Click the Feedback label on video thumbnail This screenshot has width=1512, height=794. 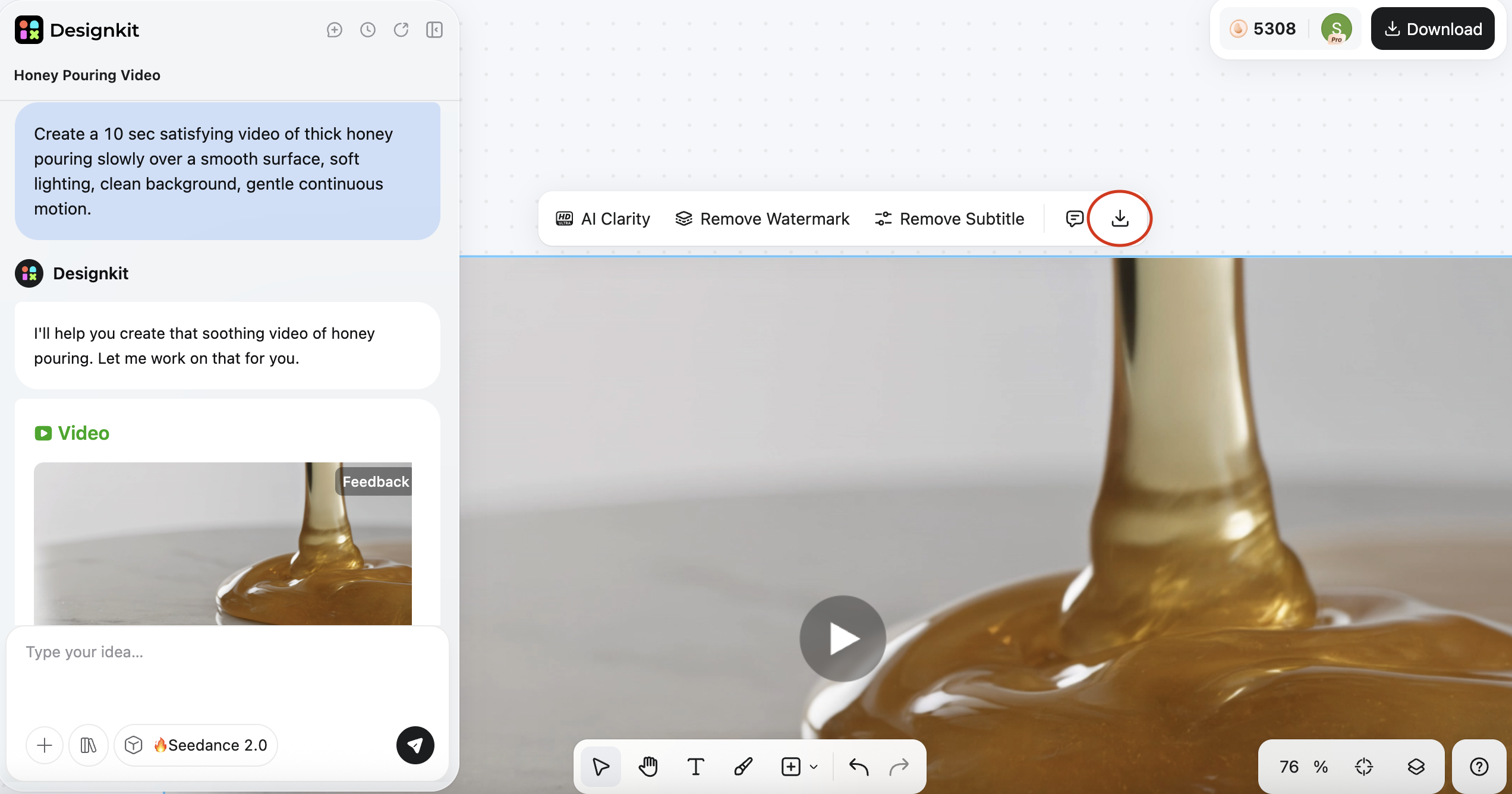point(376,481)
